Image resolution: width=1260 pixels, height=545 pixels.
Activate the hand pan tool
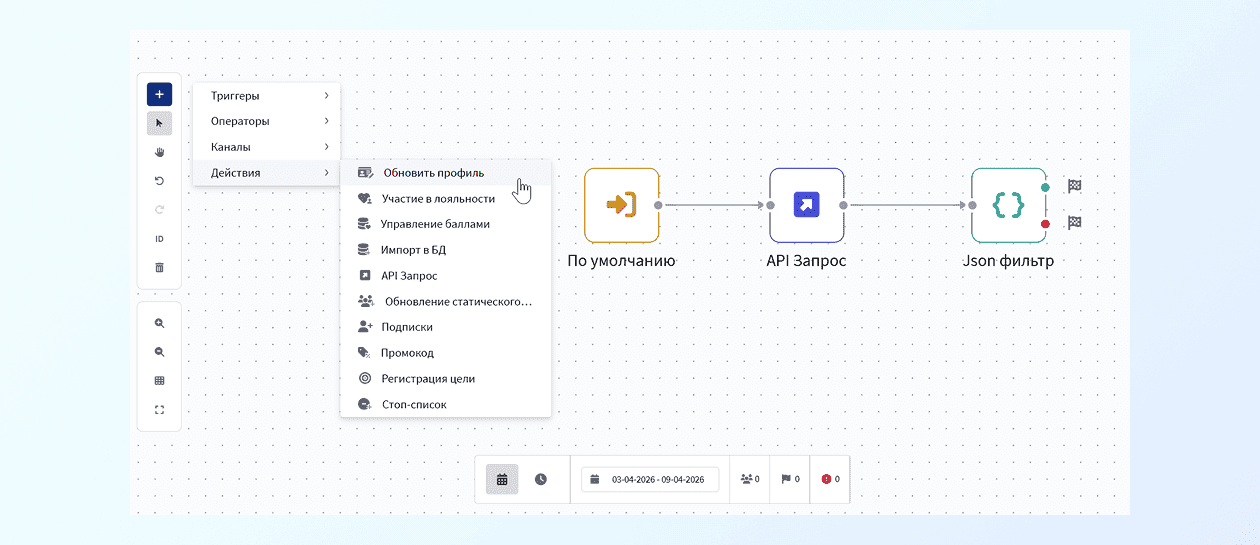click(x=159, y=152)
